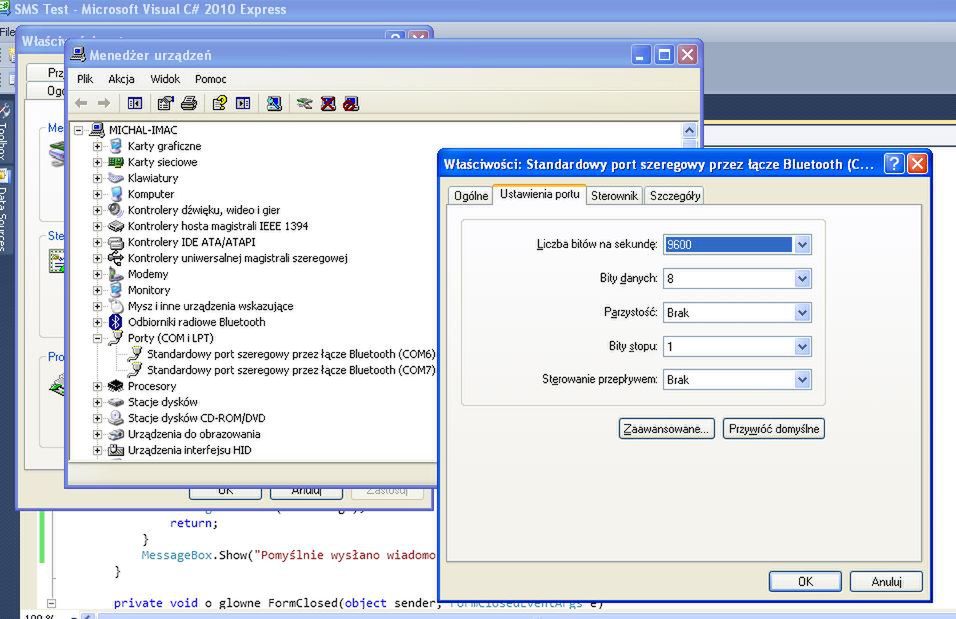Click the Urządzenia do obrazowania camera icon
Viewport: 956px width, 619px height.
(116, 434)
